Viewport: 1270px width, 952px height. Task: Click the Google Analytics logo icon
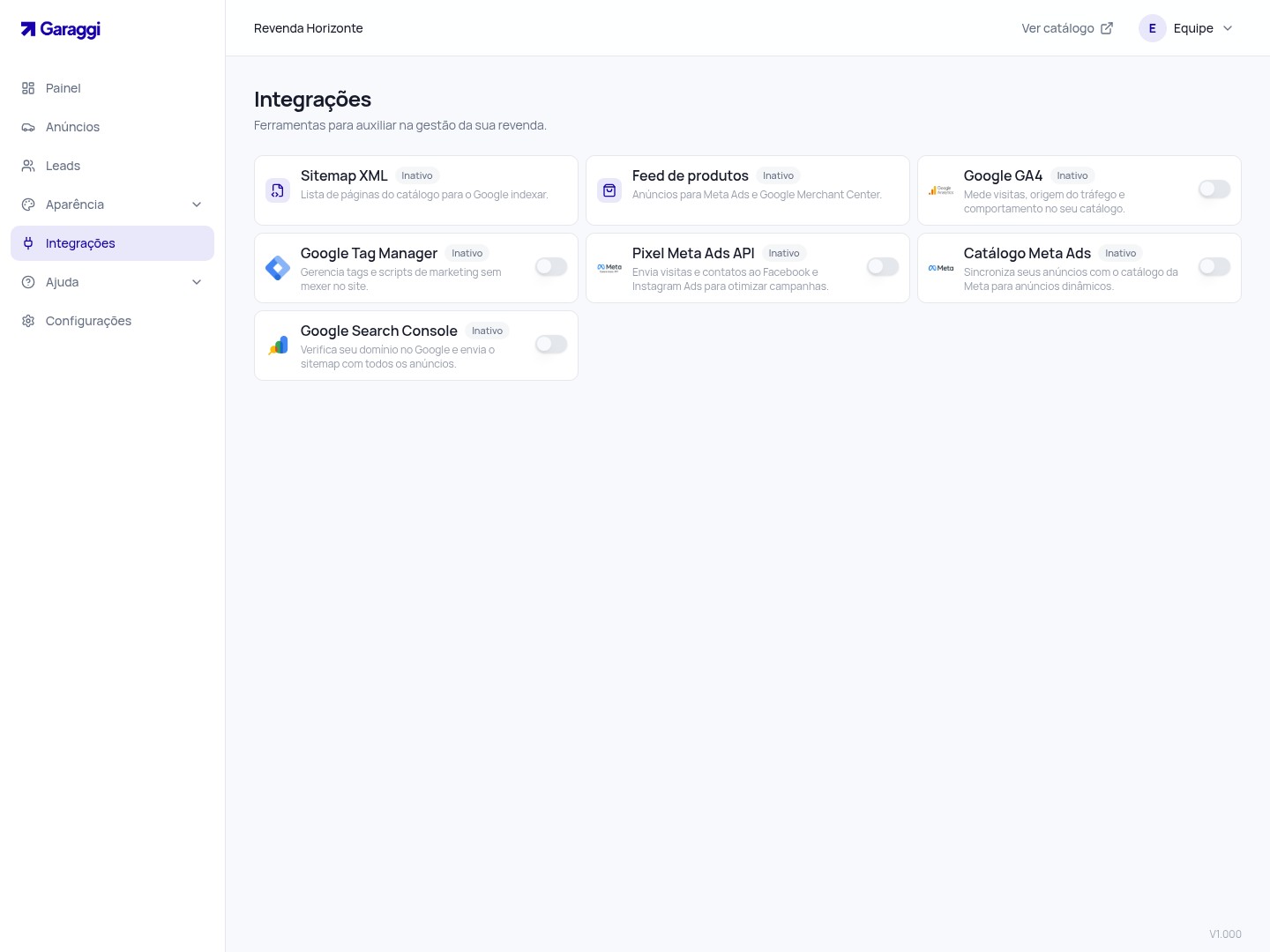point(941,190)
